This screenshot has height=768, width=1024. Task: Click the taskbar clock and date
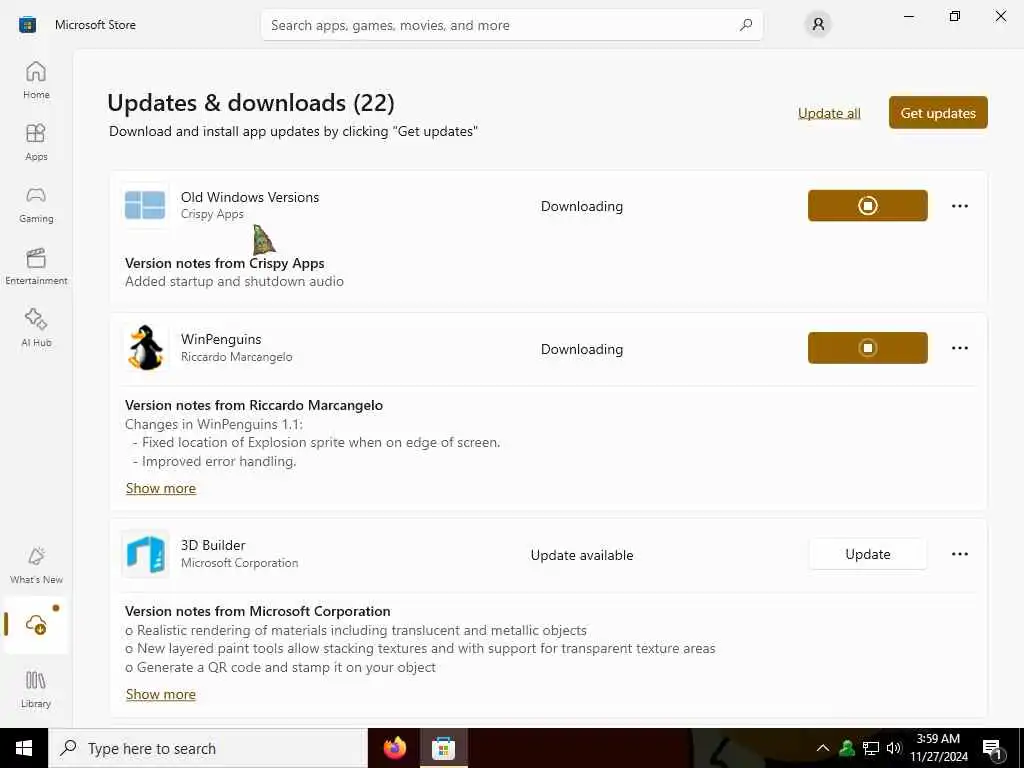938,748
